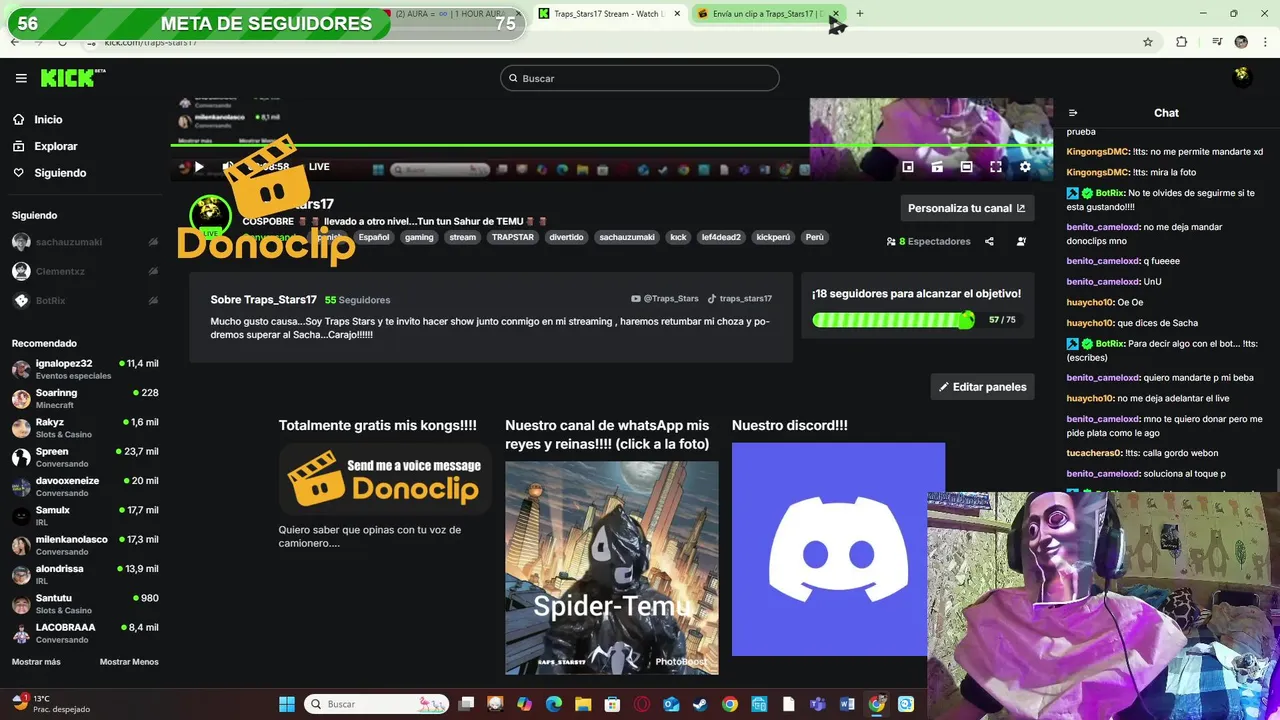Image resolution: width=1280 pixels, height=720 pixels.
Task: Open player settings gear
Action: pos(1025,167)
